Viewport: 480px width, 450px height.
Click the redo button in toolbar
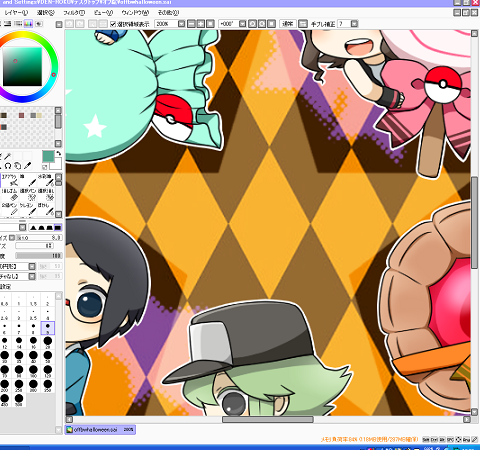80,24
